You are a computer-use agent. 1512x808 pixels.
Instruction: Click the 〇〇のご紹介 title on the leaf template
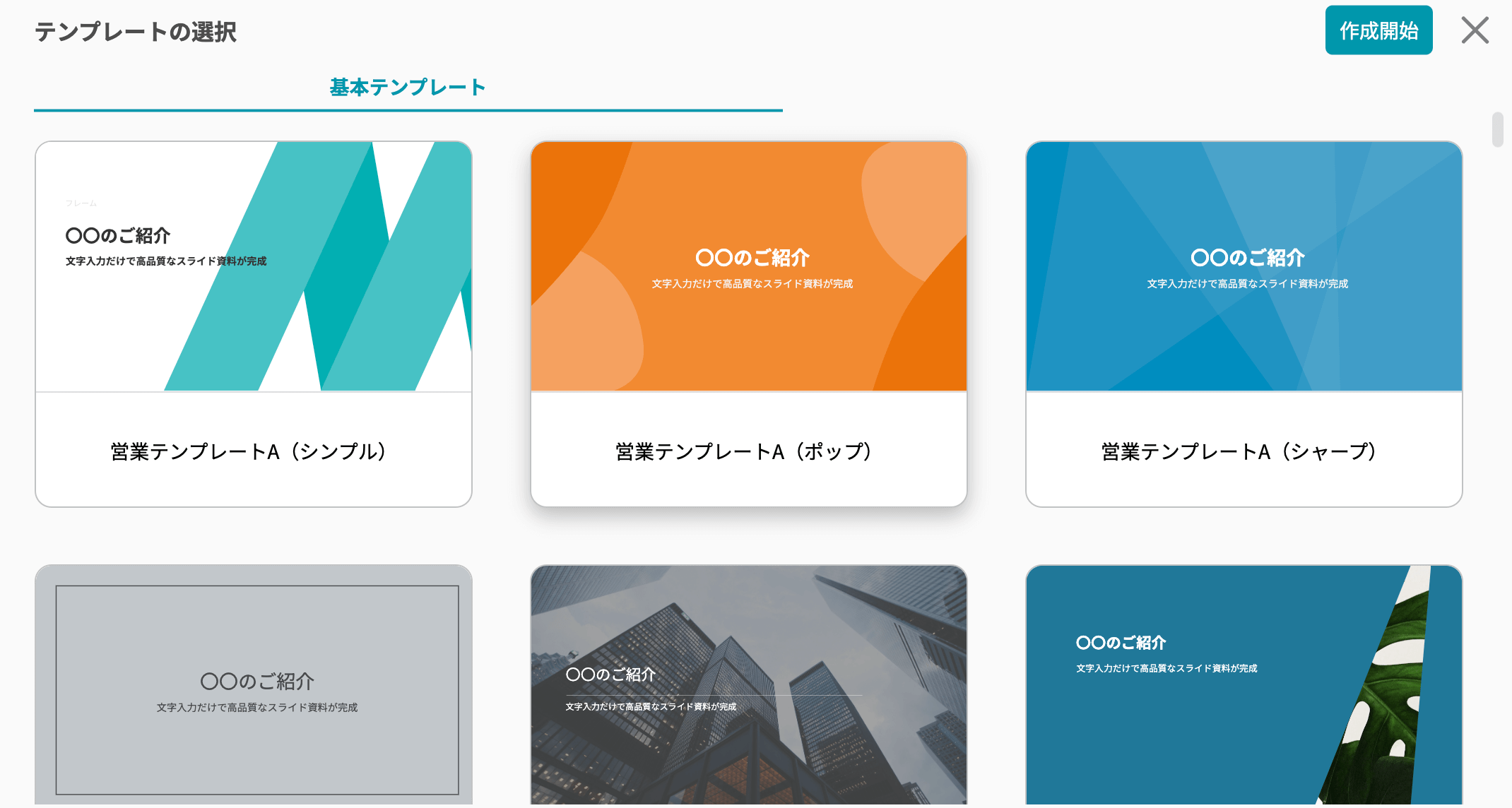(x=1121, y=643)
